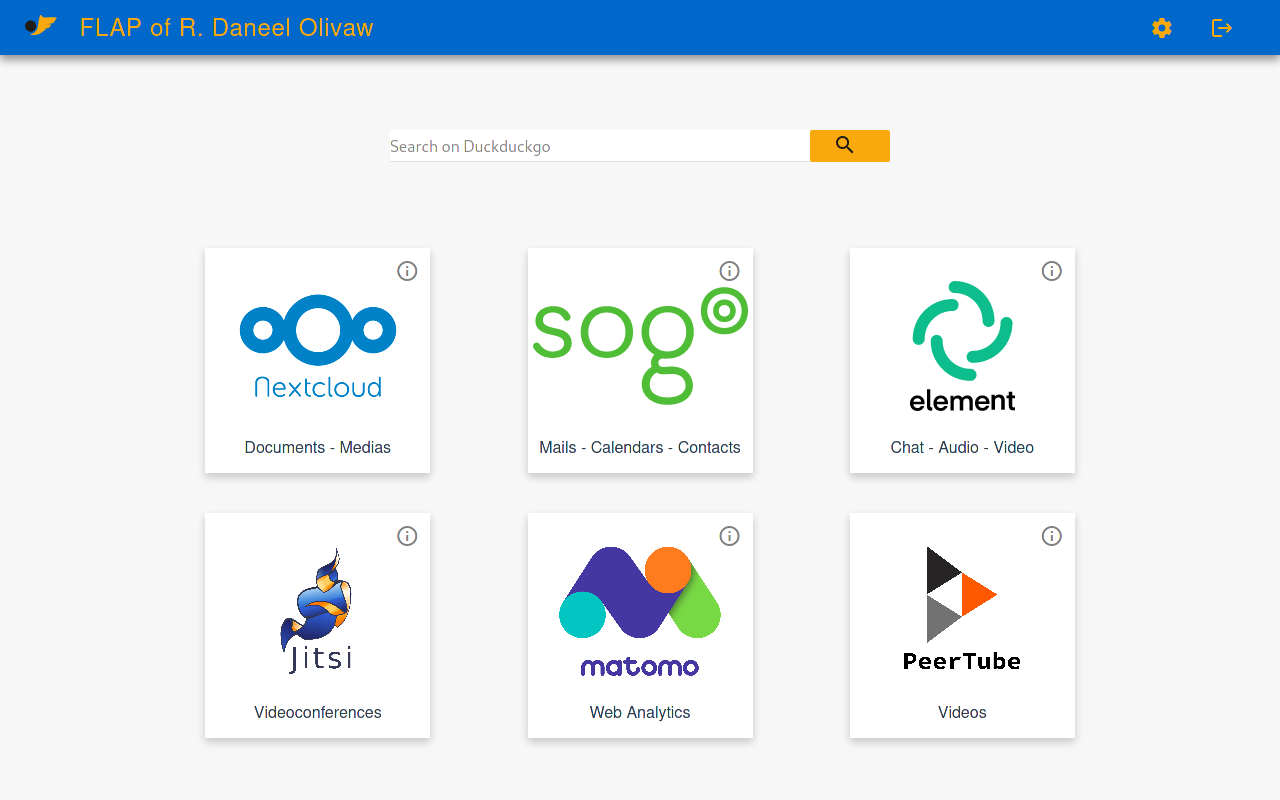Screen dimensions: 1280x800
Task: Open the PeerTube logo
Action: coord(962,608)
